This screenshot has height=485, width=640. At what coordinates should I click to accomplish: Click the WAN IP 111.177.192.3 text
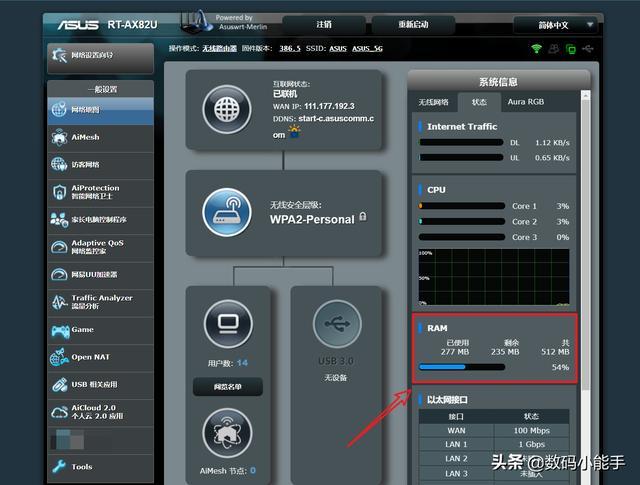(329, 106)
